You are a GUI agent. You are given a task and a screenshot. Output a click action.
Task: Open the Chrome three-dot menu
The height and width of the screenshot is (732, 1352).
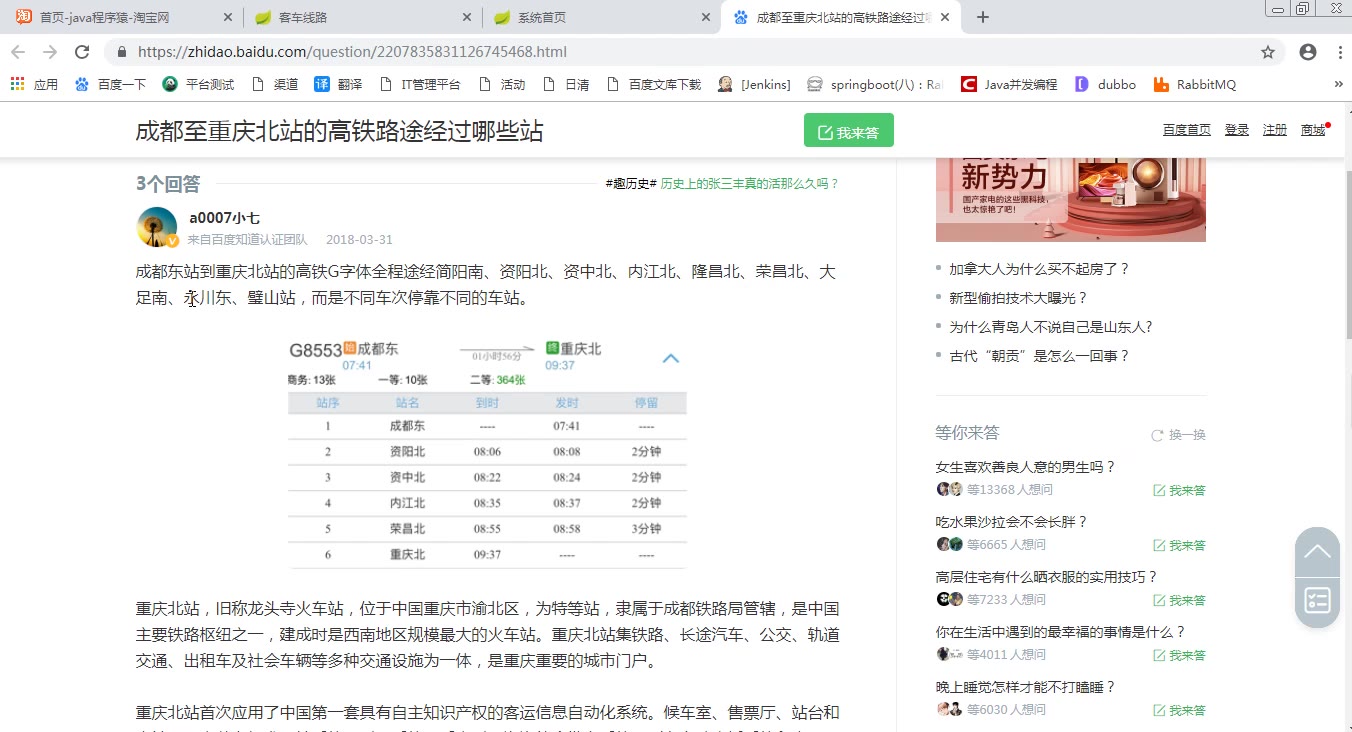click(x=1340, y=52)
